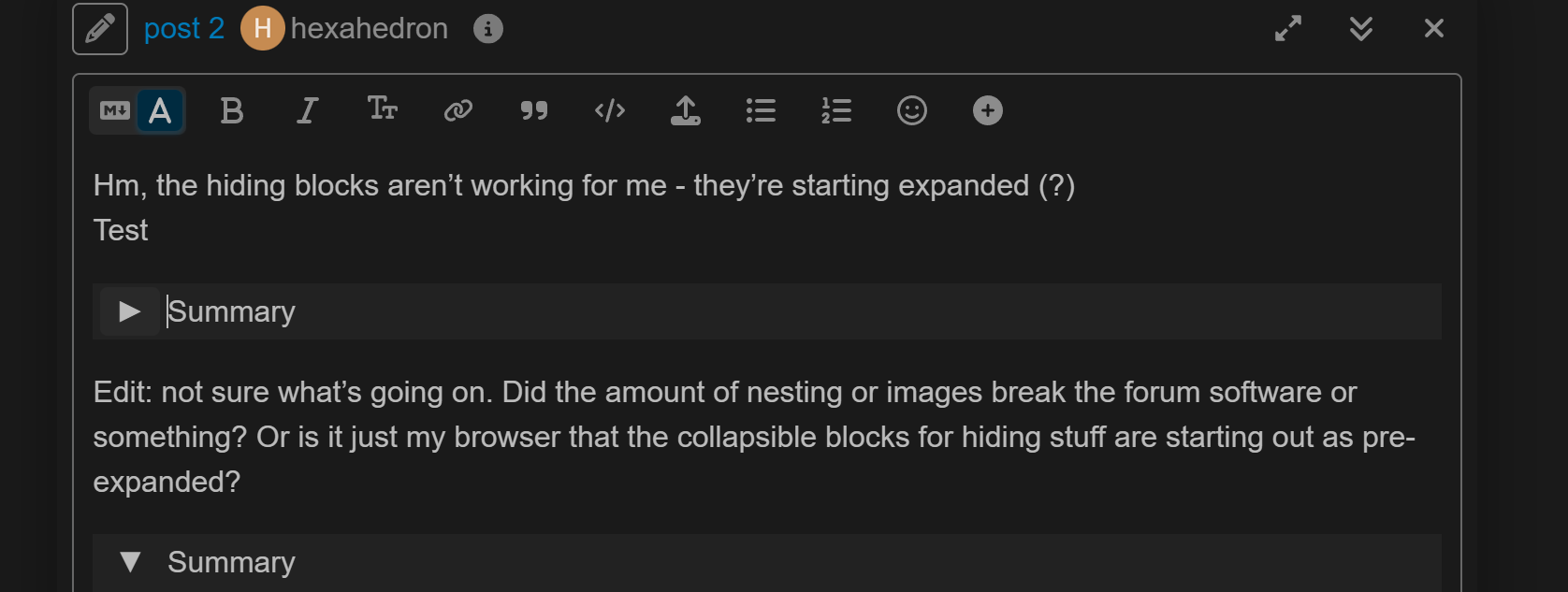Open the text size heading option
The image size is (1568, 592).
(x=382, y=109)
